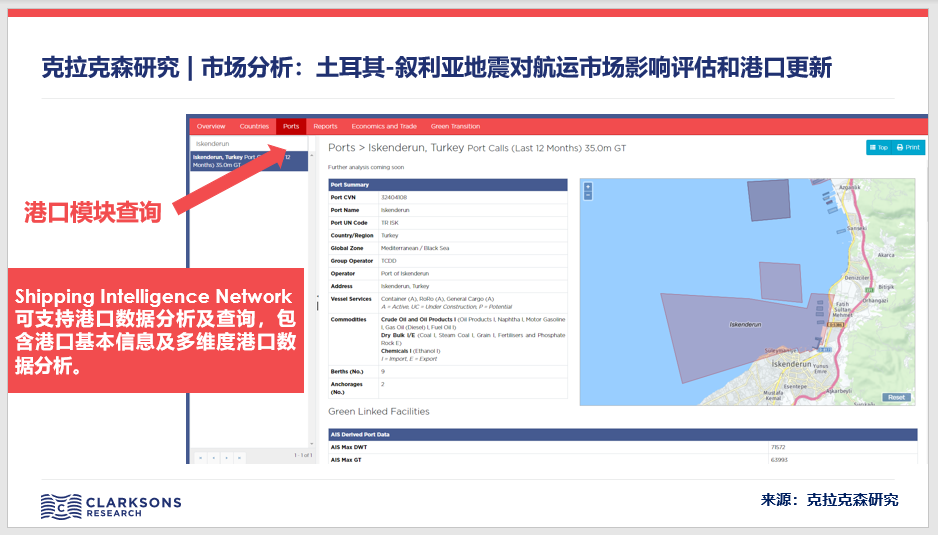Viewport: 938px width, 535px height.
Task: Go to Economics and Trade tab
Action: coord(384,126)
